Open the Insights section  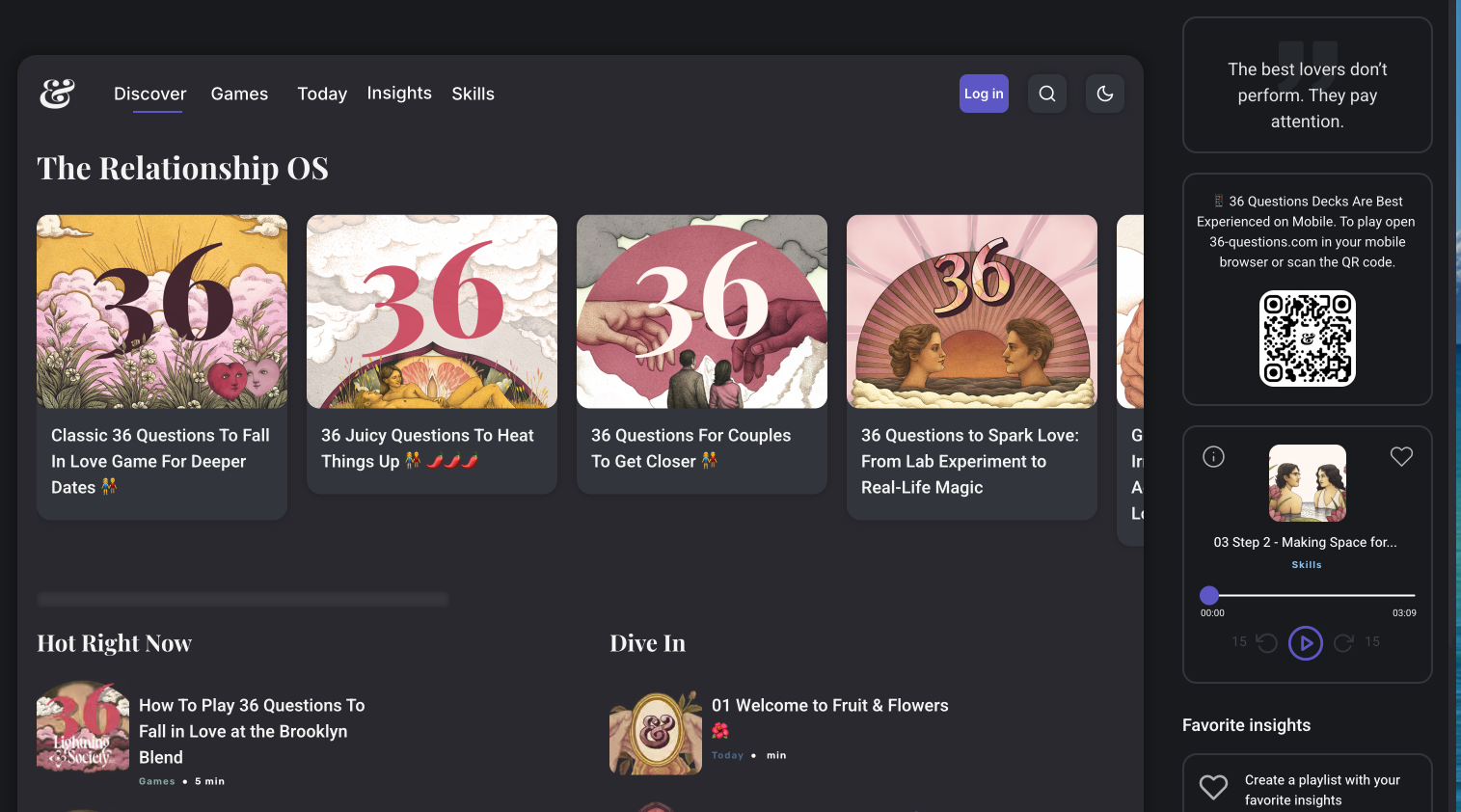click(399, 93)
